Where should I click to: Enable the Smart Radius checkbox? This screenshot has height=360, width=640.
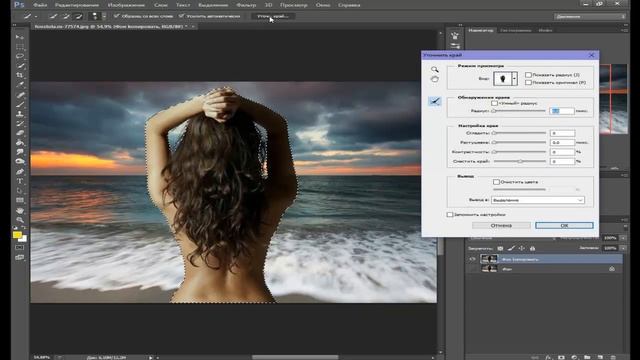pos(494,103)
